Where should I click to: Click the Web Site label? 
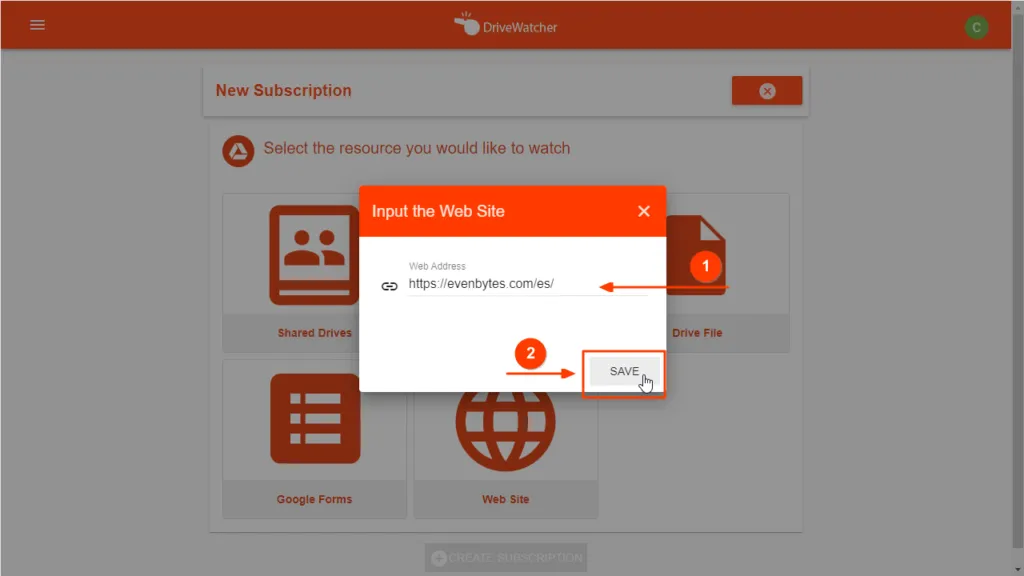pyautogui.click(x=505, y=499)
